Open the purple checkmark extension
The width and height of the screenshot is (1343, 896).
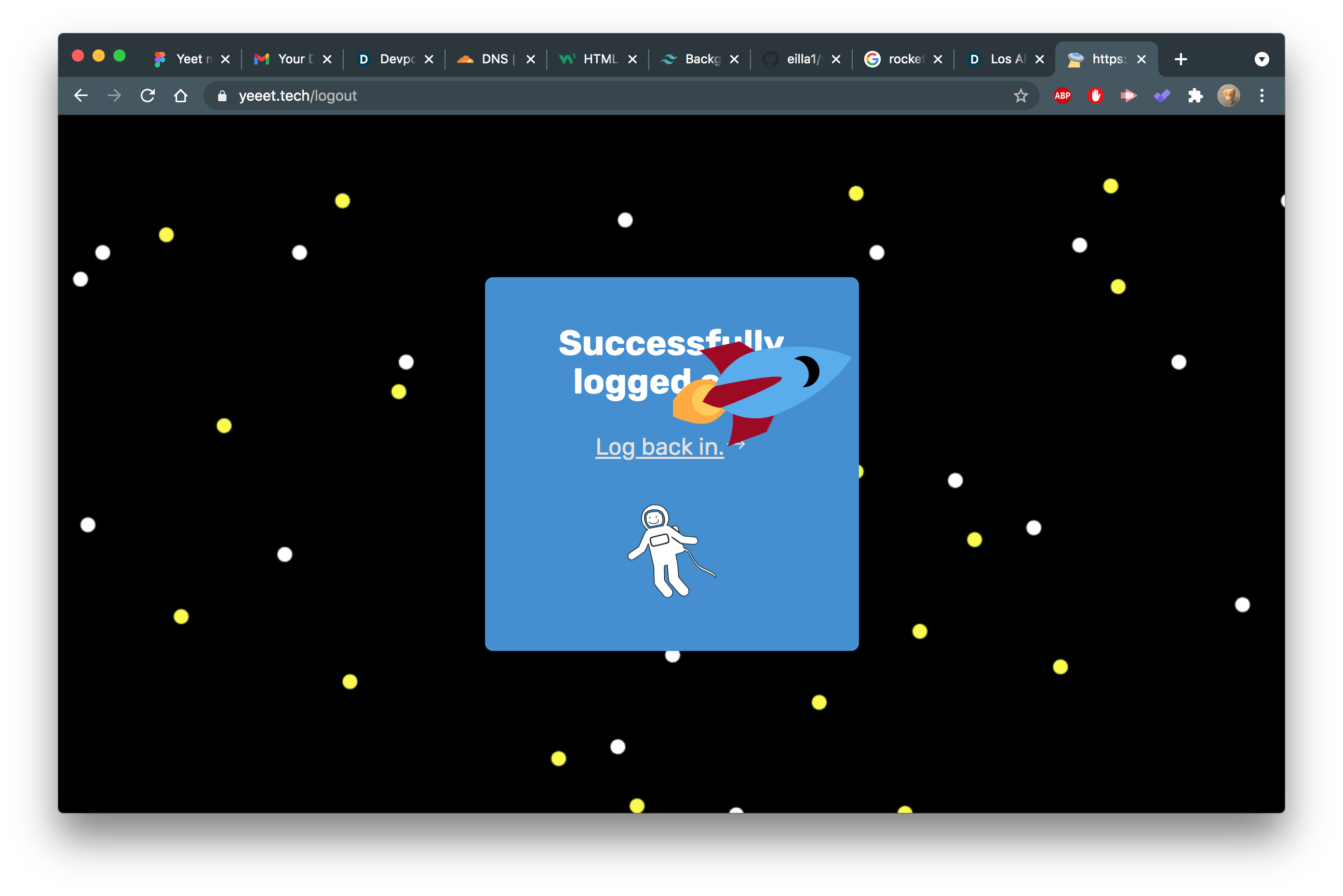pyautogui.click(x=1162, y=96)
